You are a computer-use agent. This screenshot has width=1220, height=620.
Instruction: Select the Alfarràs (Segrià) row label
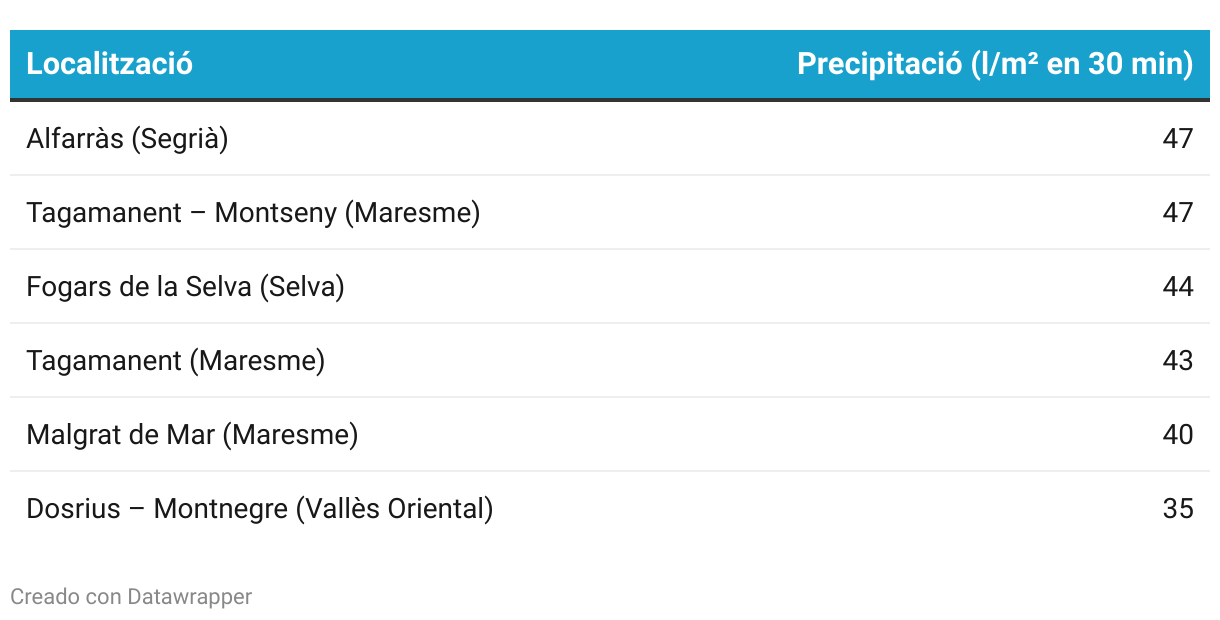127,138
